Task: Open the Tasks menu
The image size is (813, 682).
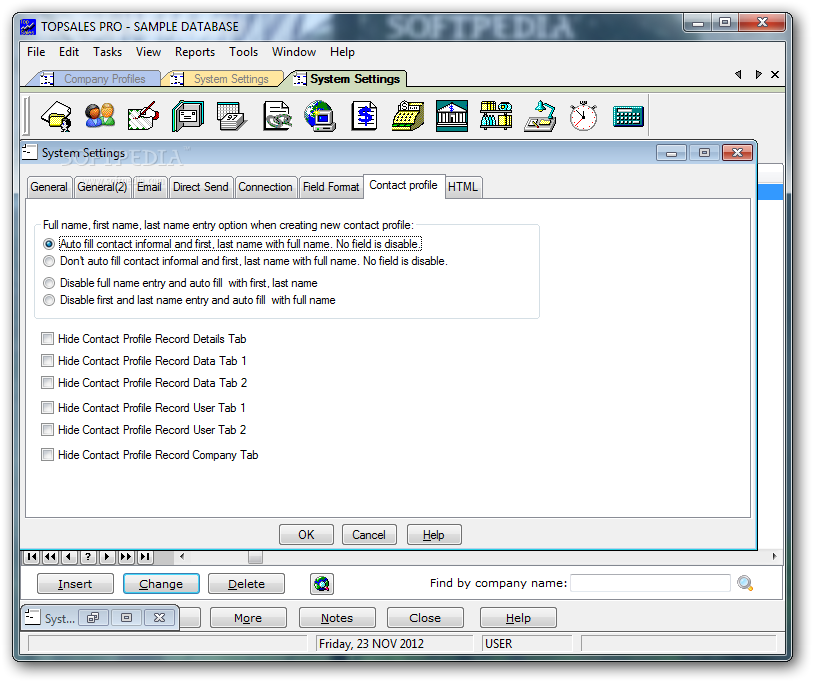Action: coord(107,52)
